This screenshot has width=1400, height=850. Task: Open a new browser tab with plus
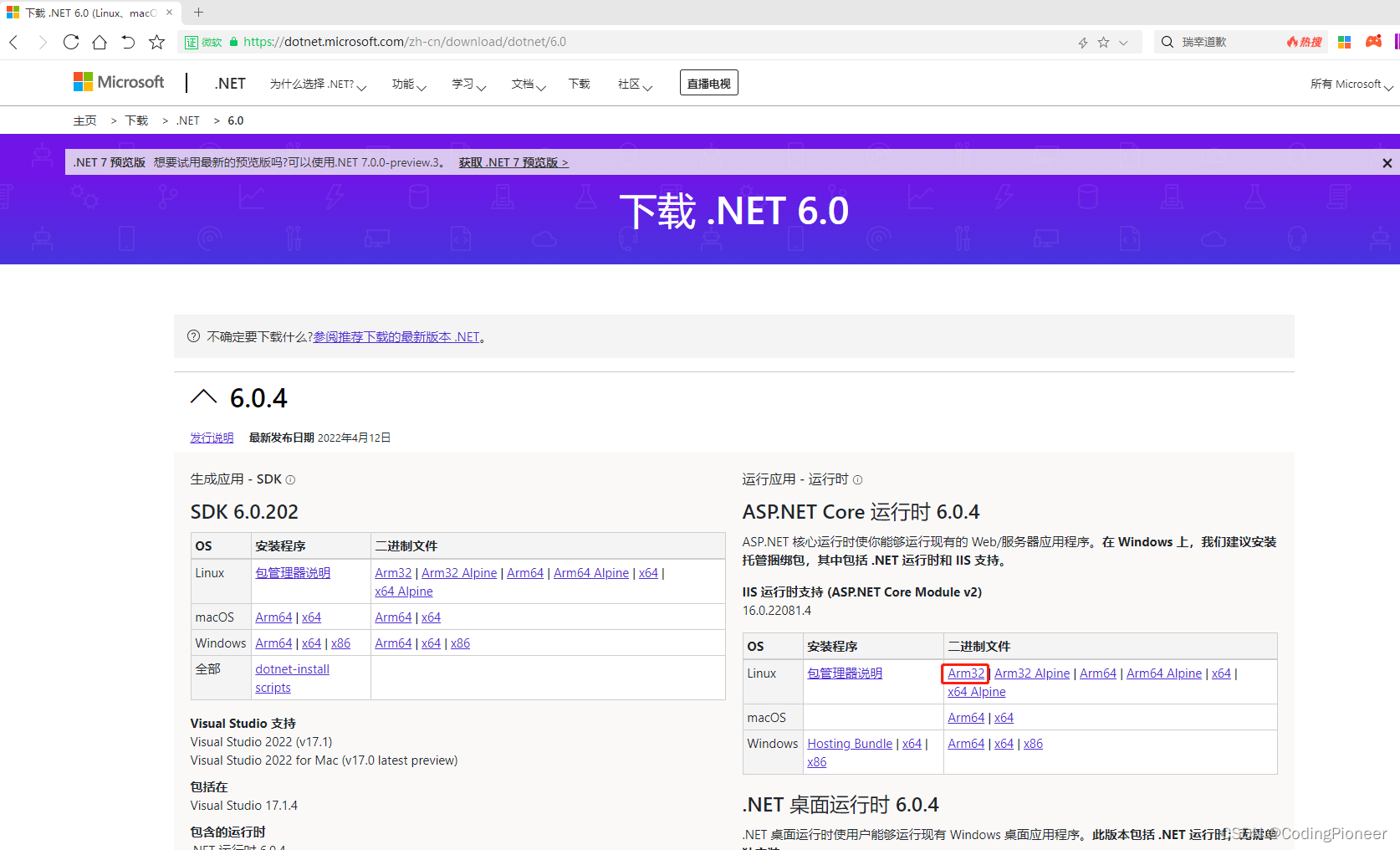pyautogui.click(x=198, y=13)
